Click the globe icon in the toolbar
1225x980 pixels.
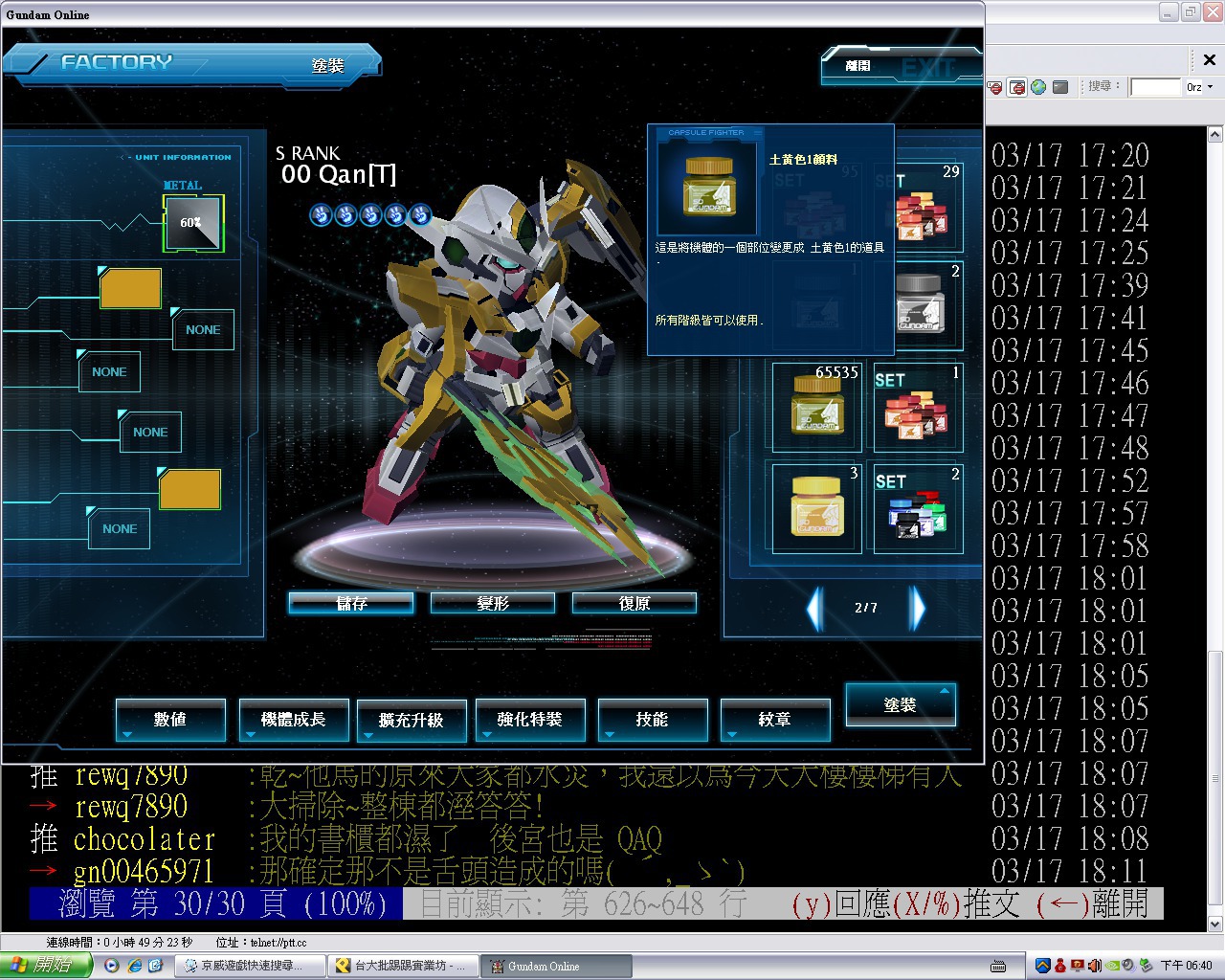(1038, 87)
